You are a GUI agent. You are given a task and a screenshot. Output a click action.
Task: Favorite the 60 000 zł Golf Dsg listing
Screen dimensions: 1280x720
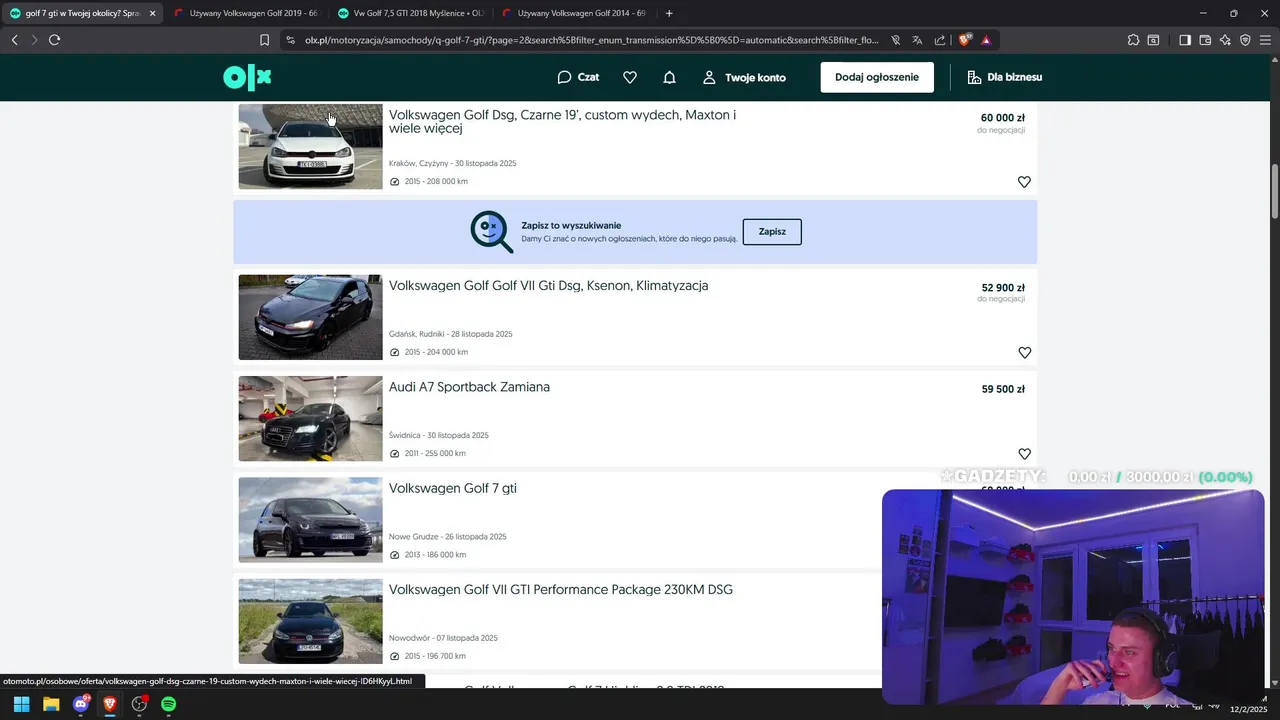tap(1024, 182)
